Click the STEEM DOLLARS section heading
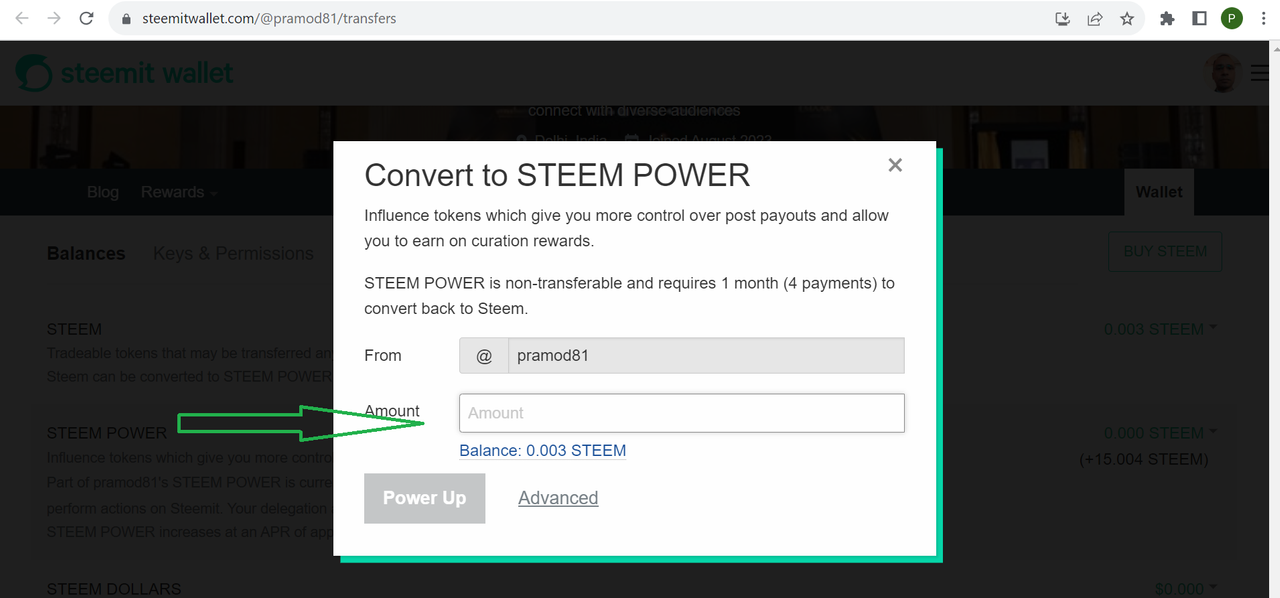1280x598 pixels. pos(114,589)
